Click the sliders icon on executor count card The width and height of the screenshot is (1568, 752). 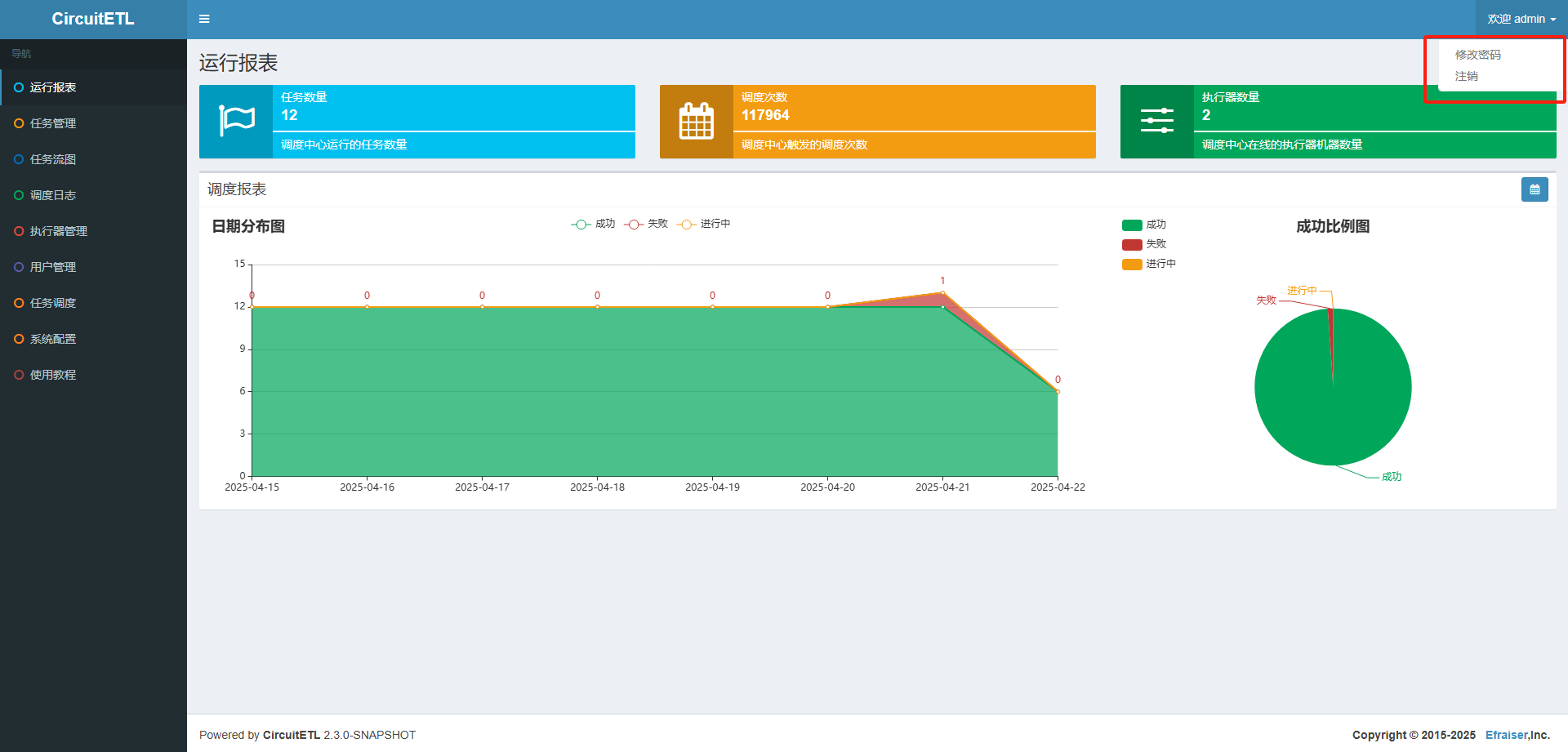point(1156,122)
